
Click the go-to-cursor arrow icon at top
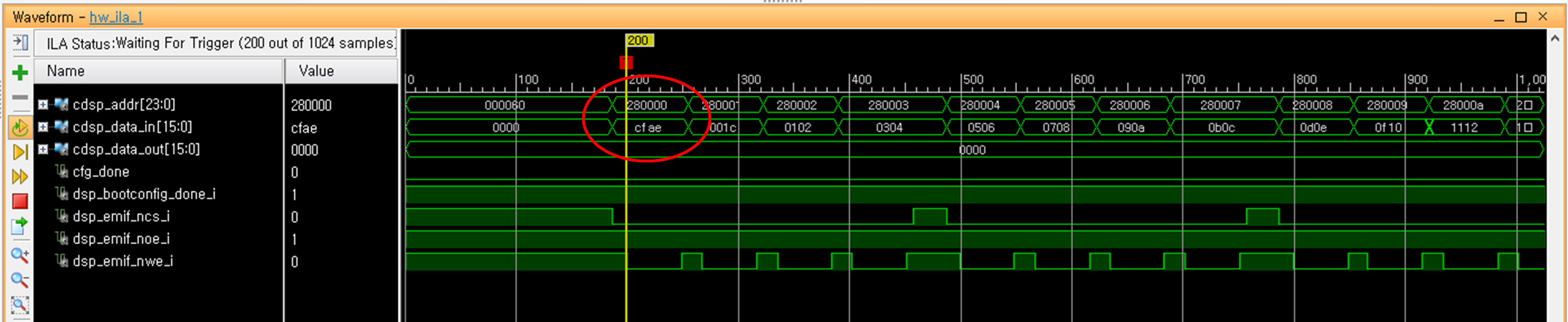coord(20,43)
